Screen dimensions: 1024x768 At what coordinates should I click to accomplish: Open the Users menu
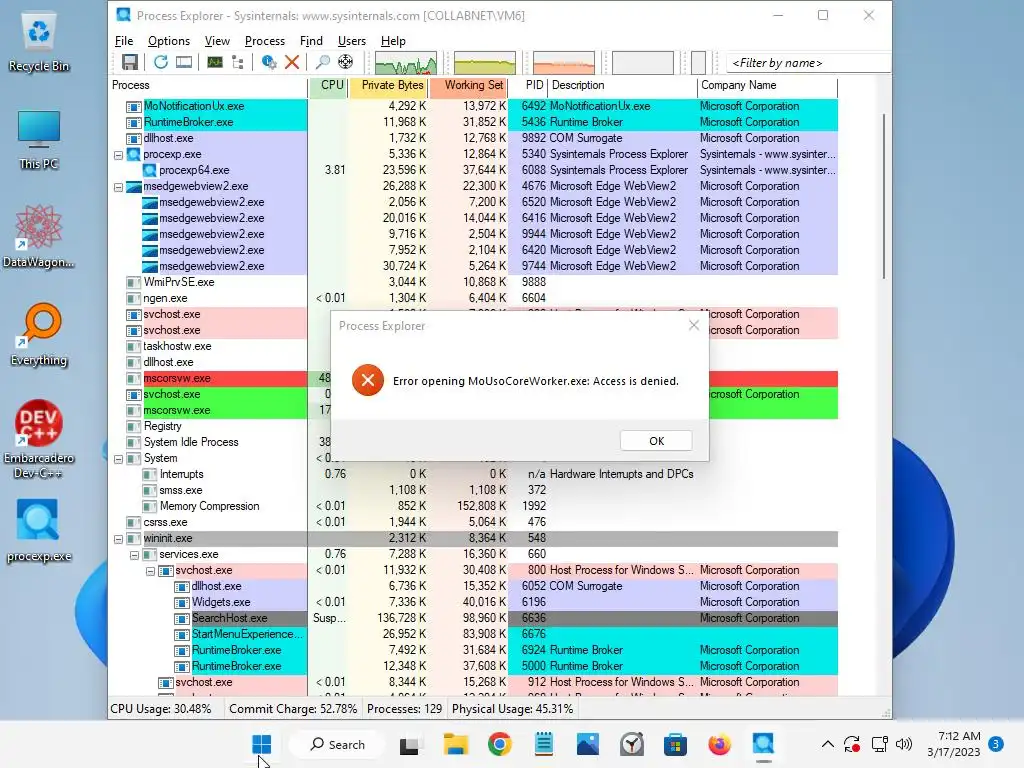coord(351,40)
